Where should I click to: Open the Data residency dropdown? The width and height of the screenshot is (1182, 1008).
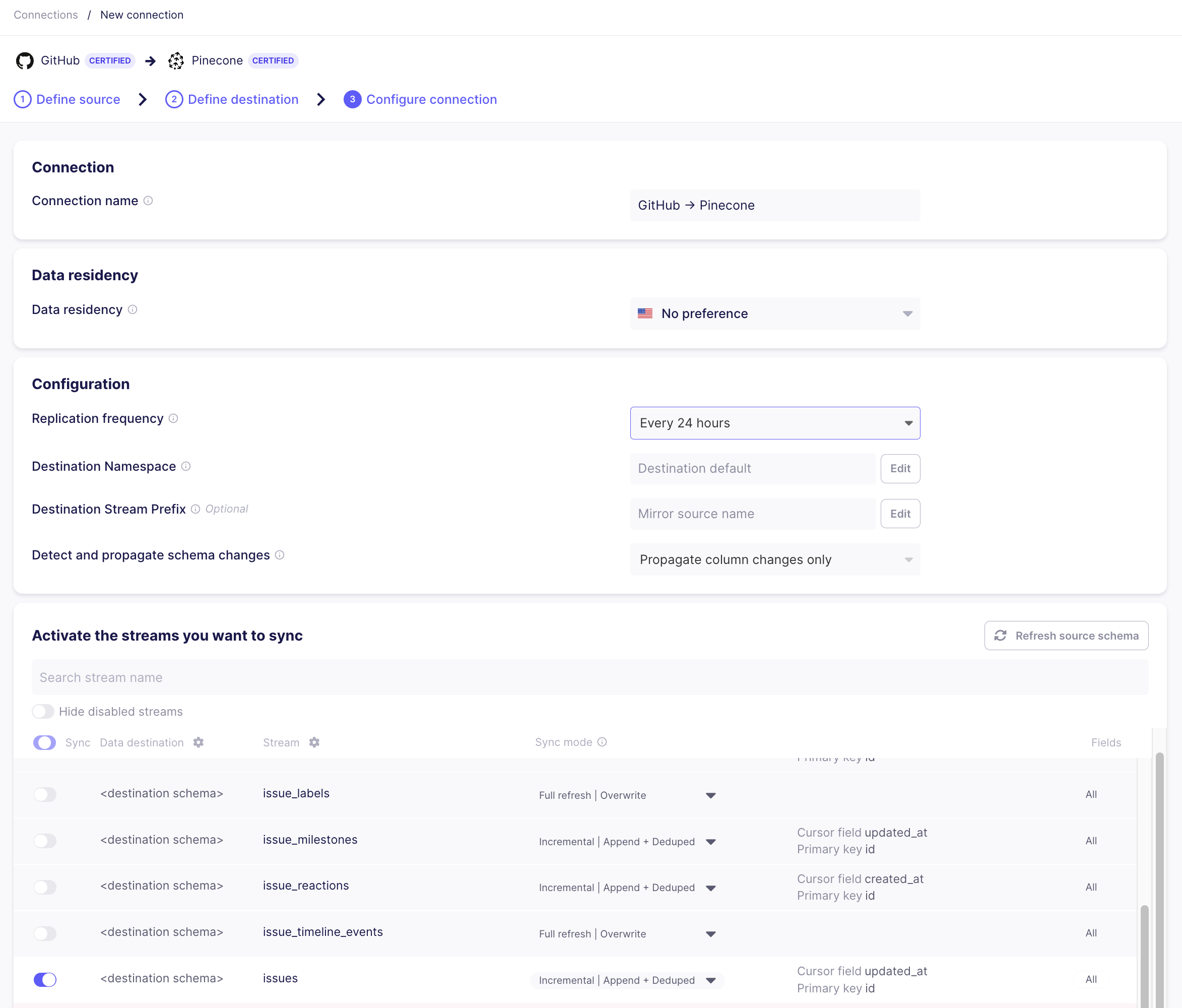pos(774,313)
